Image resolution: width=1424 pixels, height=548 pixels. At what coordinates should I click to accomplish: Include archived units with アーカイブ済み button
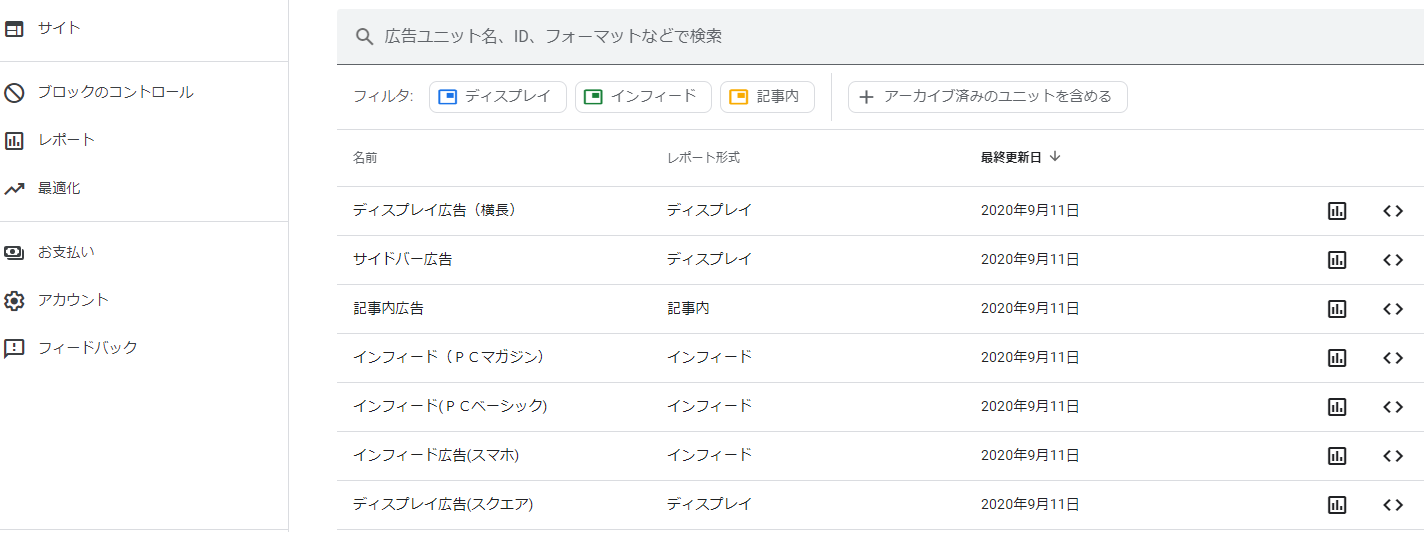pos(987,97)
